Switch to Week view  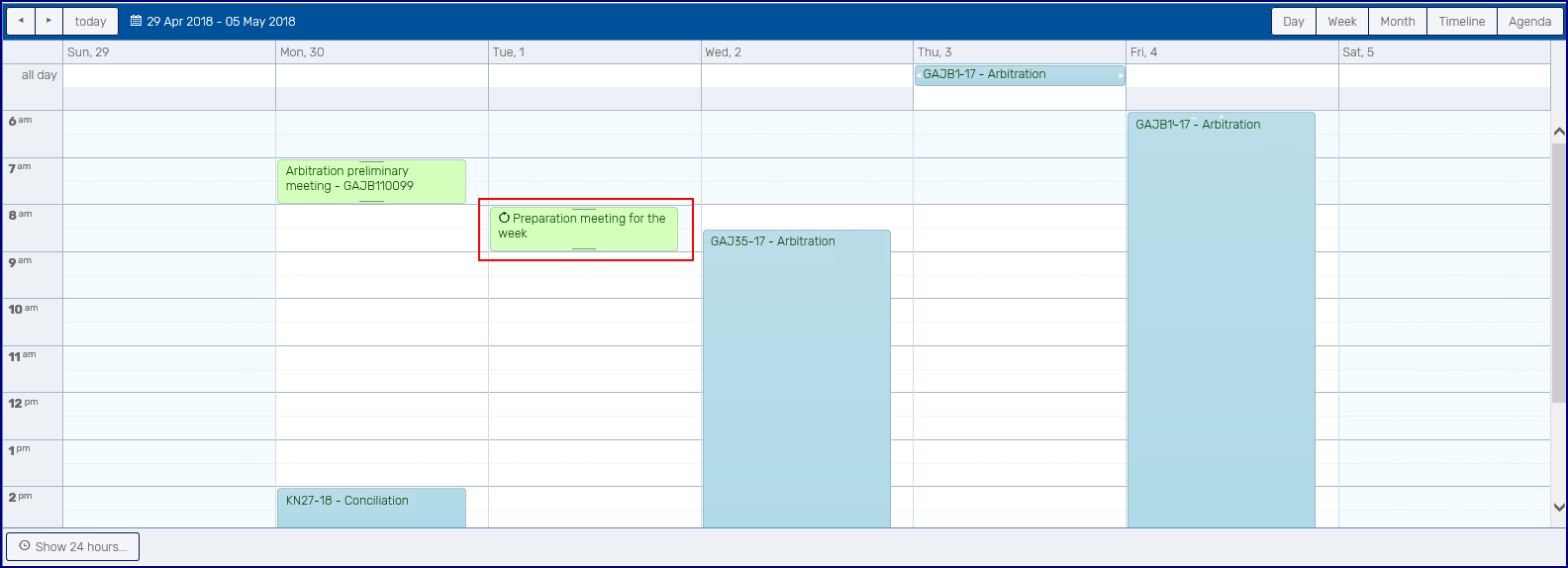point(1342,21)
